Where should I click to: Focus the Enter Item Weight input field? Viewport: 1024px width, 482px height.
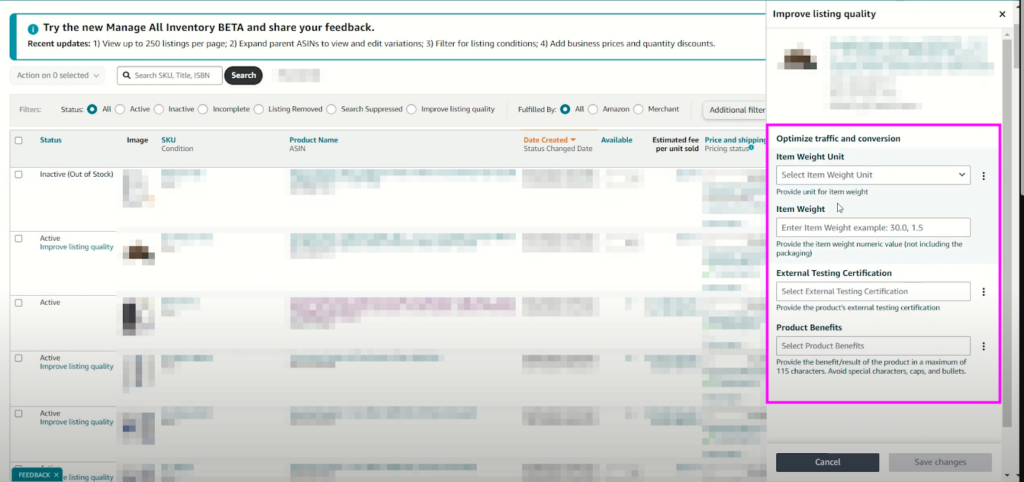[873, 227]
